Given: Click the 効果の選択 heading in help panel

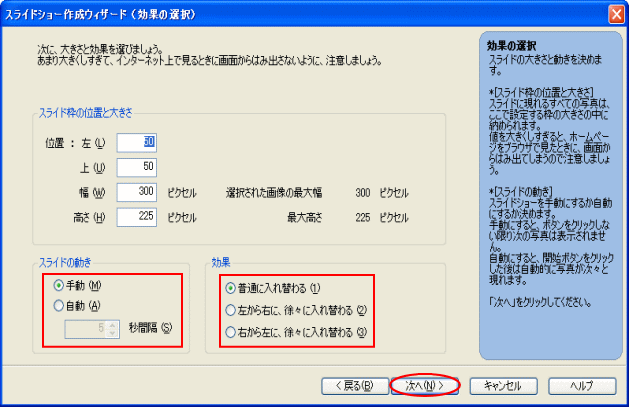Looking at the screenshot, I should [511, 46].
